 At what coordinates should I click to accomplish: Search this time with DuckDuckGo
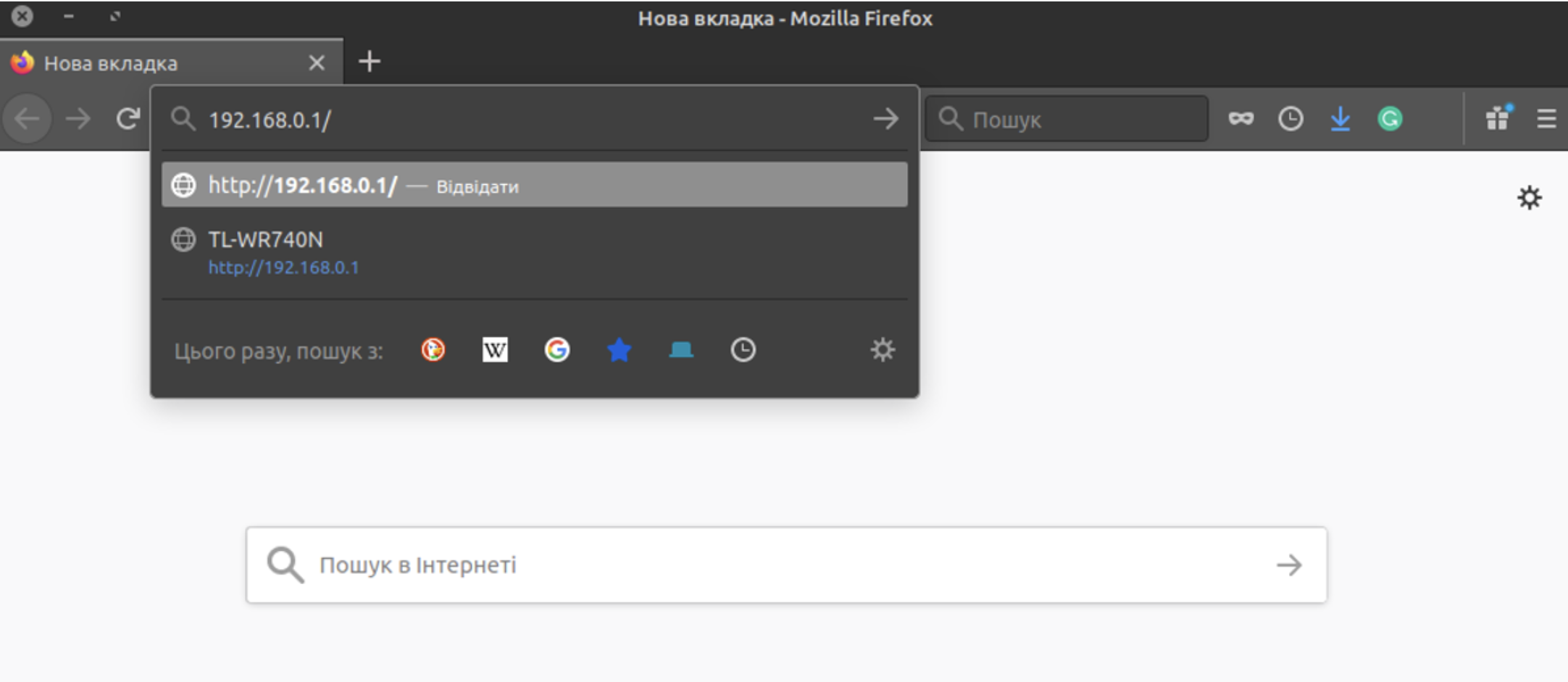pos(433,350)
